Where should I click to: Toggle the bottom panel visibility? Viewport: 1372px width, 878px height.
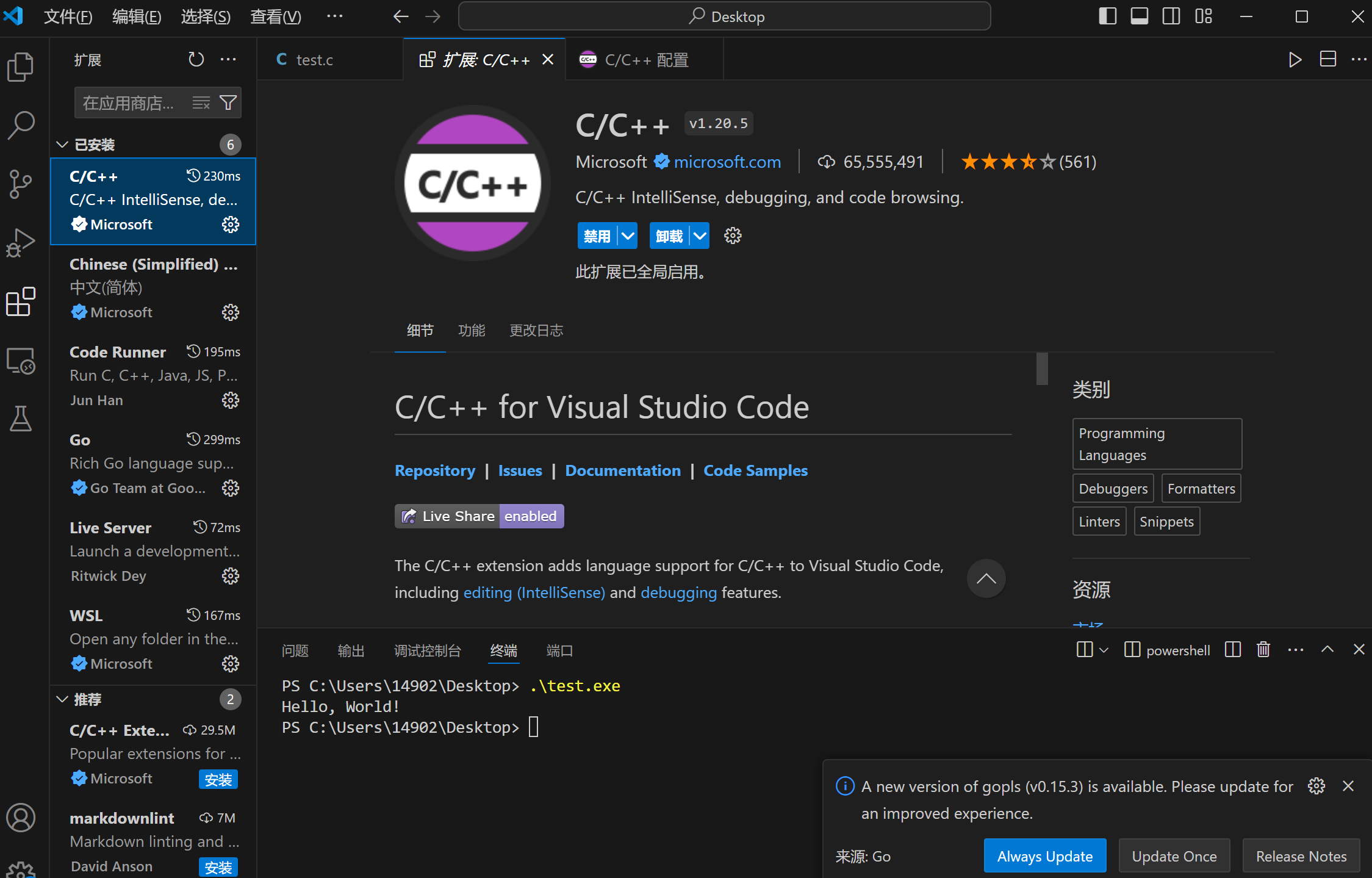[1139, 16]
